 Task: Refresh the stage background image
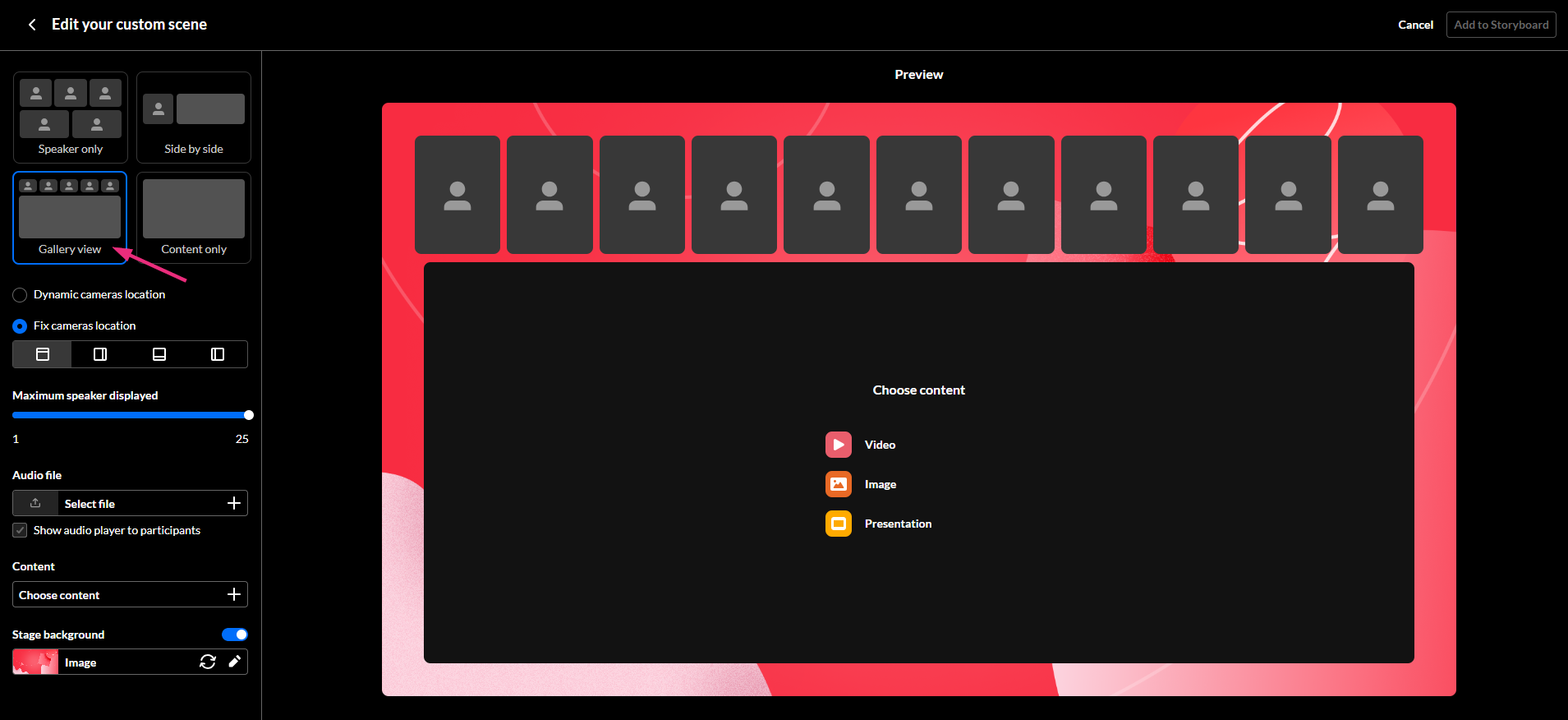(x=208, y=662)
